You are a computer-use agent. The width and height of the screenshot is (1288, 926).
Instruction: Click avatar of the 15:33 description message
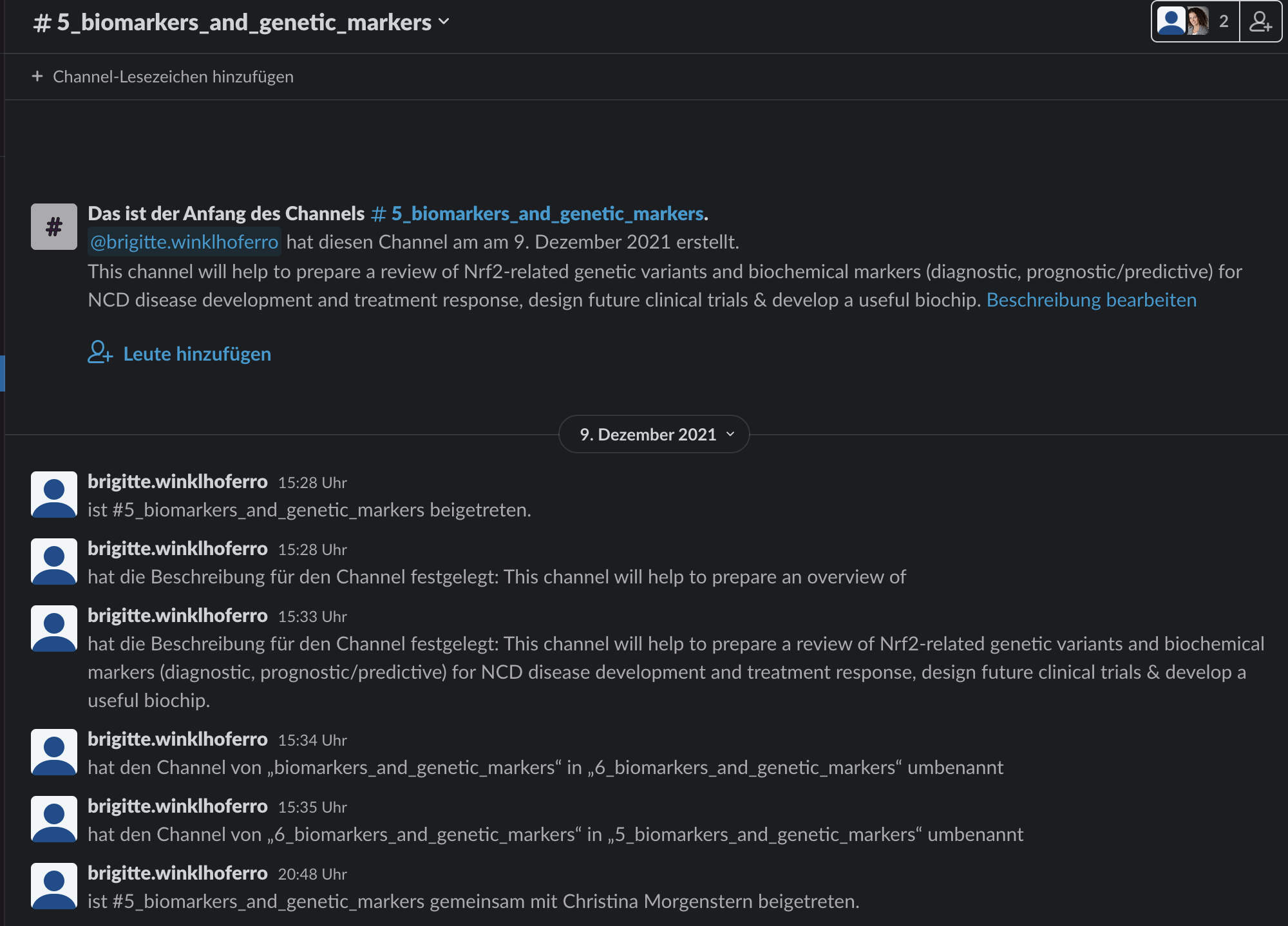[x=54, y=628]
